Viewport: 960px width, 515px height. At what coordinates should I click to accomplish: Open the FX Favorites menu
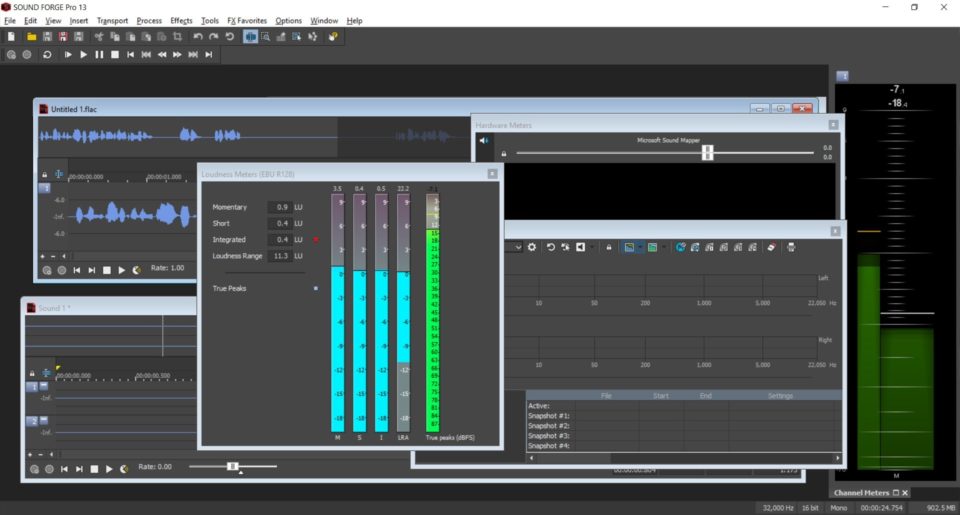point(247,21)
